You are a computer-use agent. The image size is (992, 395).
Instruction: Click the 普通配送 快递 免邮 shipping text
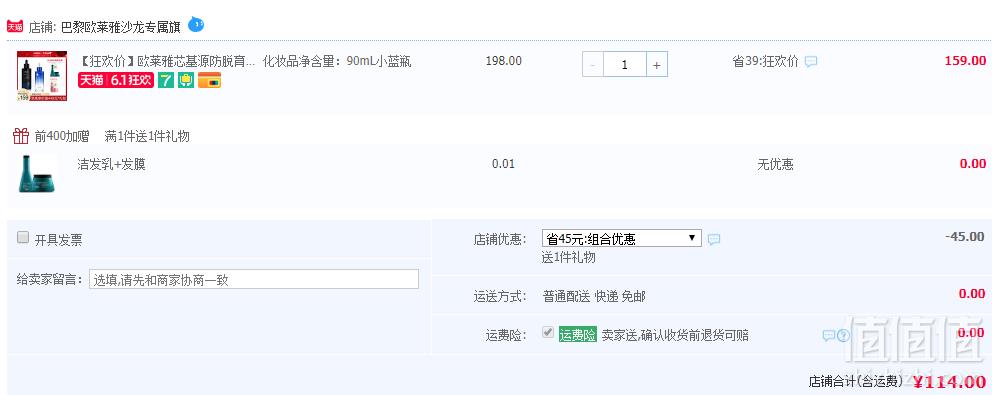pos(594,296)
